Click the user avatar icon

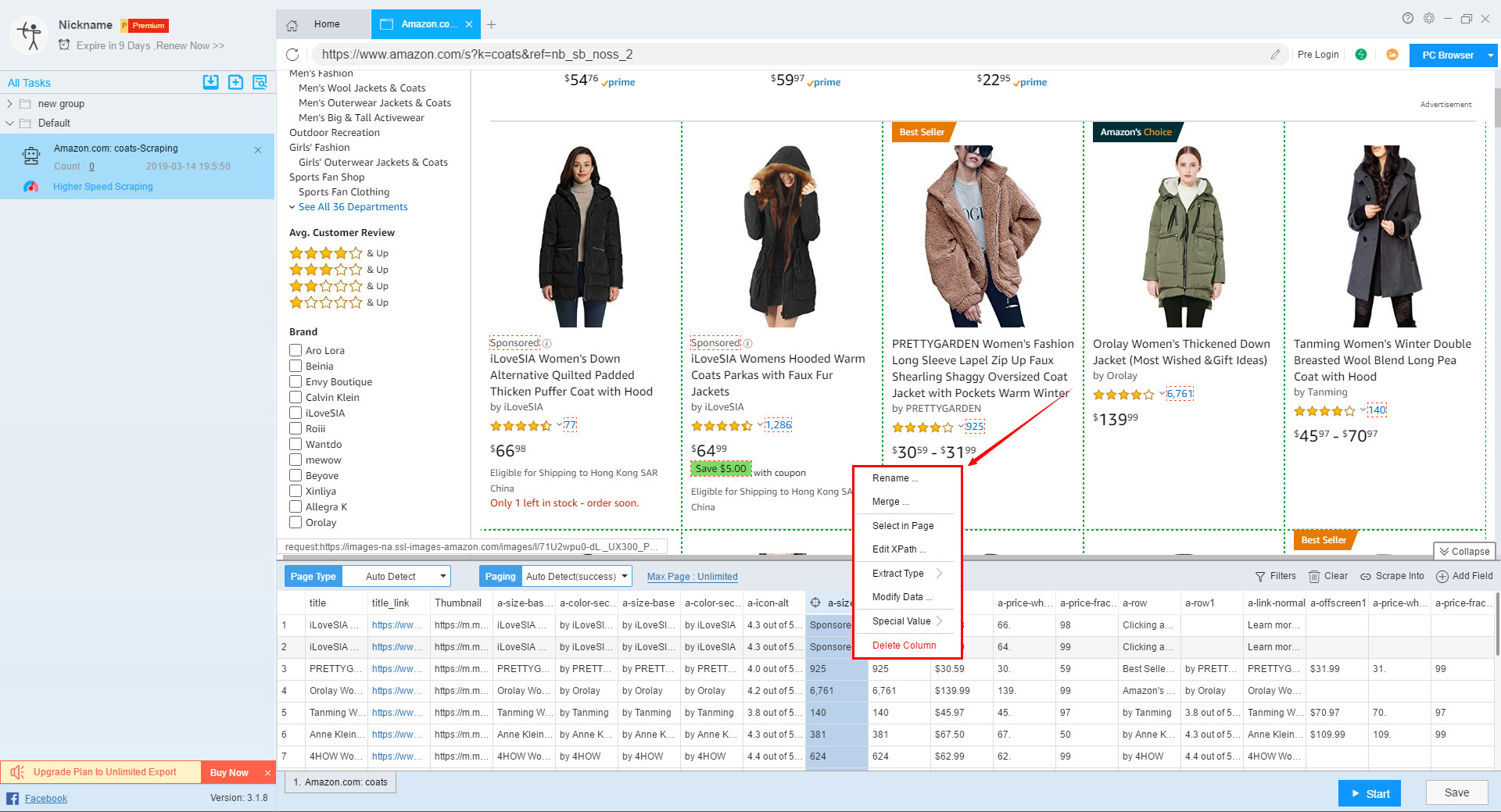pyautogui.click(x=30, y=34)
